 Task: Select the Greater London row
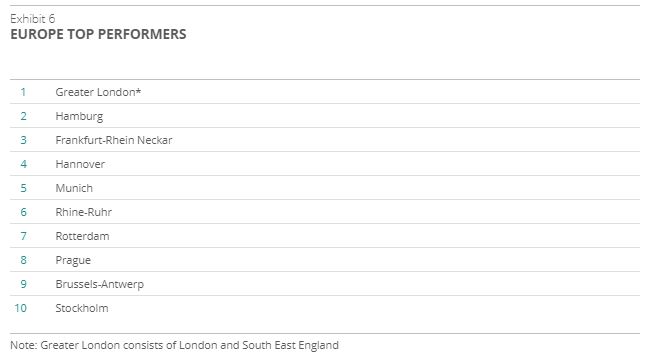tap(325, 91)
